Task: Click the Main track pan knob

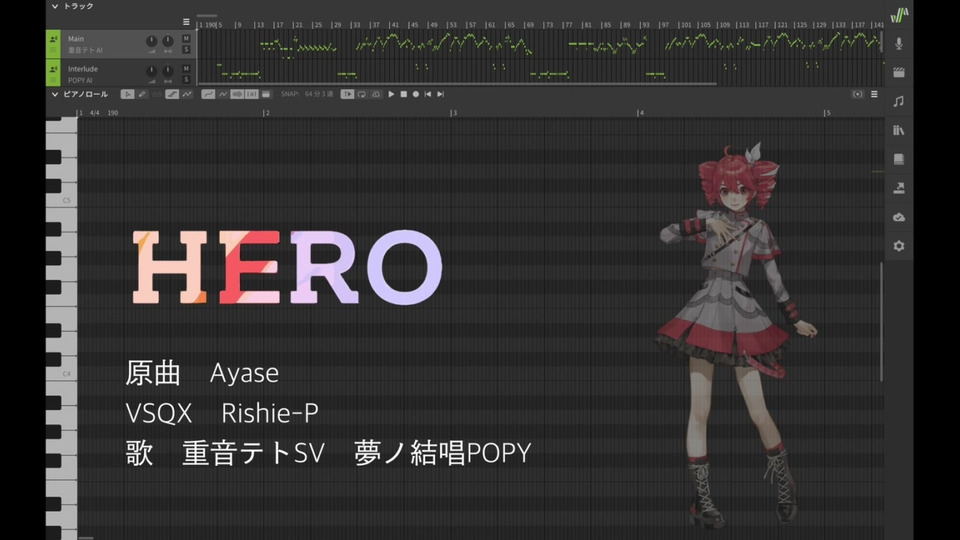Action: point(167,41)
